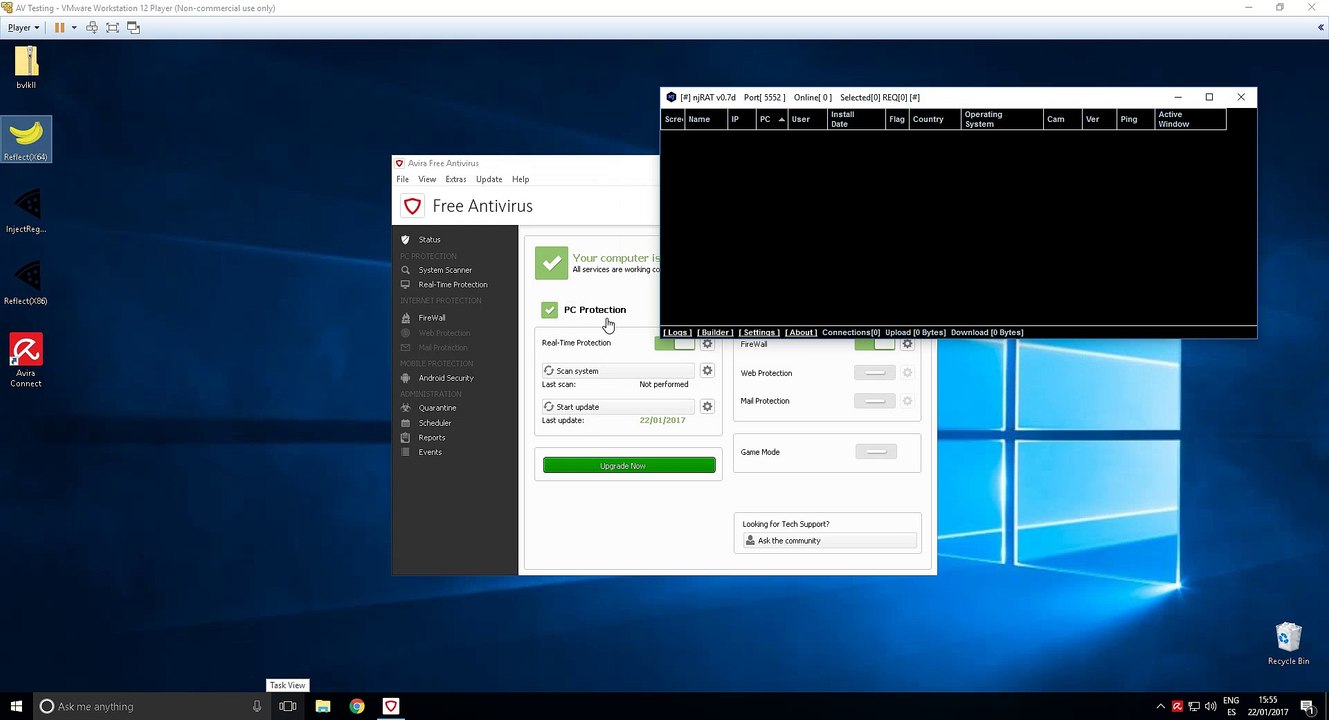The image size is (1329, 720).
Task: Open Windows Start menu
Action: pyautogui.click(x=17, y=706)
